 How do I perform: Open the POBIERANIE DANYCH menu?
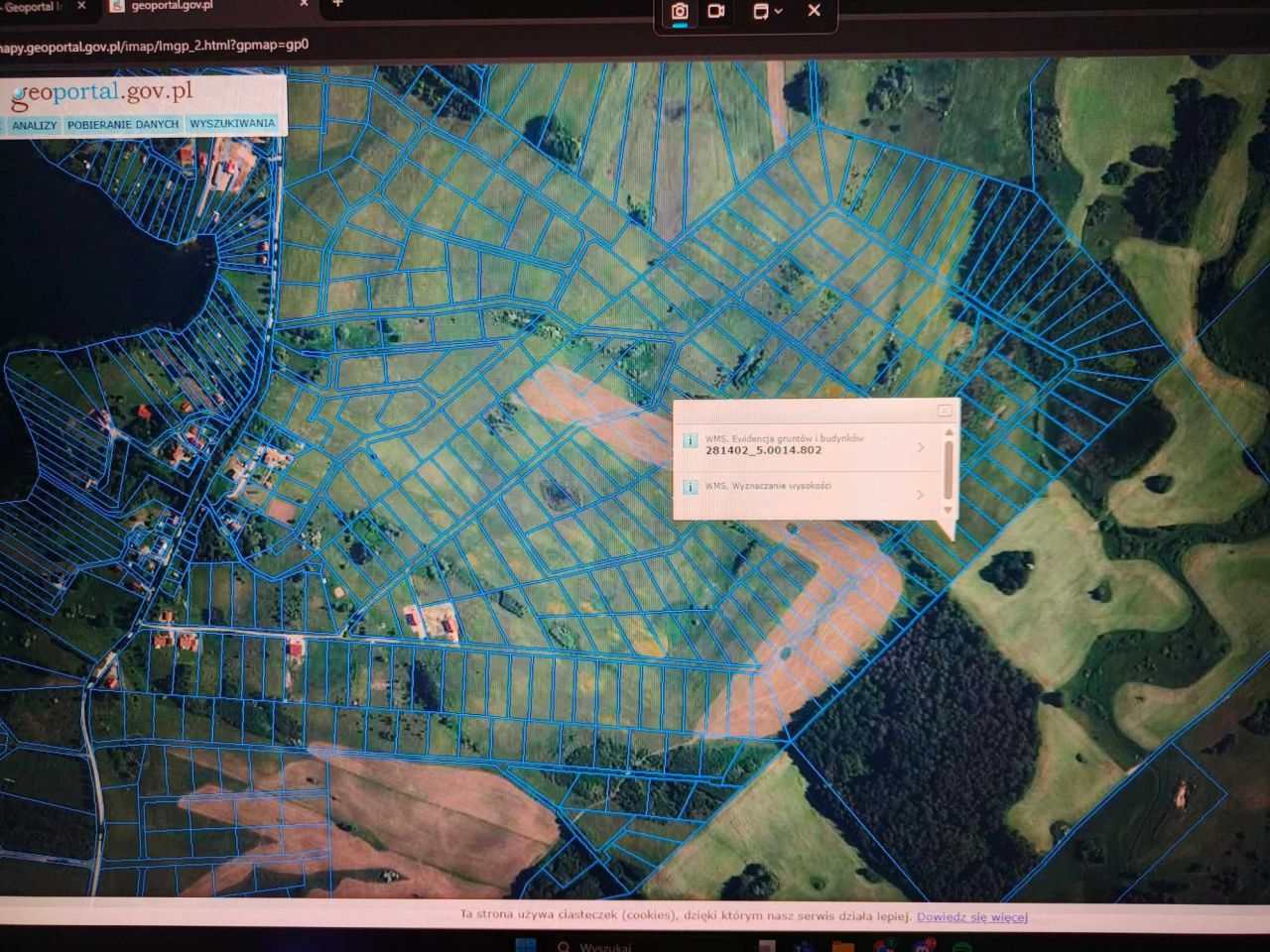pyautogui.click(x=123, y=125)
